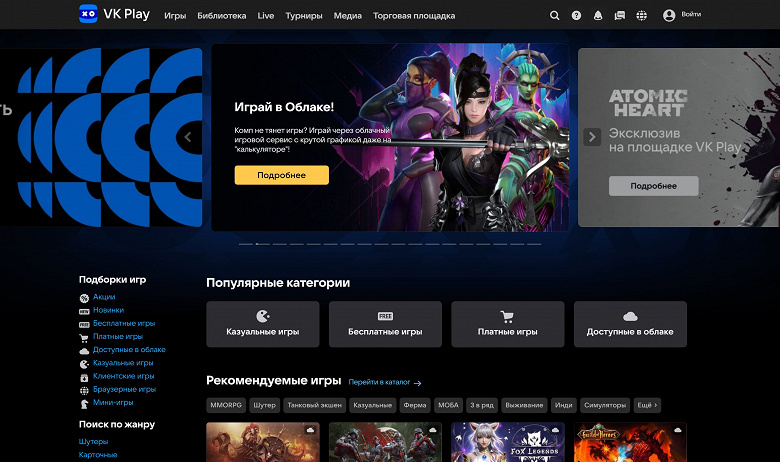Open Браузерные игры sidebar link
Viewport: 780px width, 462px height.
click(124, 389)
